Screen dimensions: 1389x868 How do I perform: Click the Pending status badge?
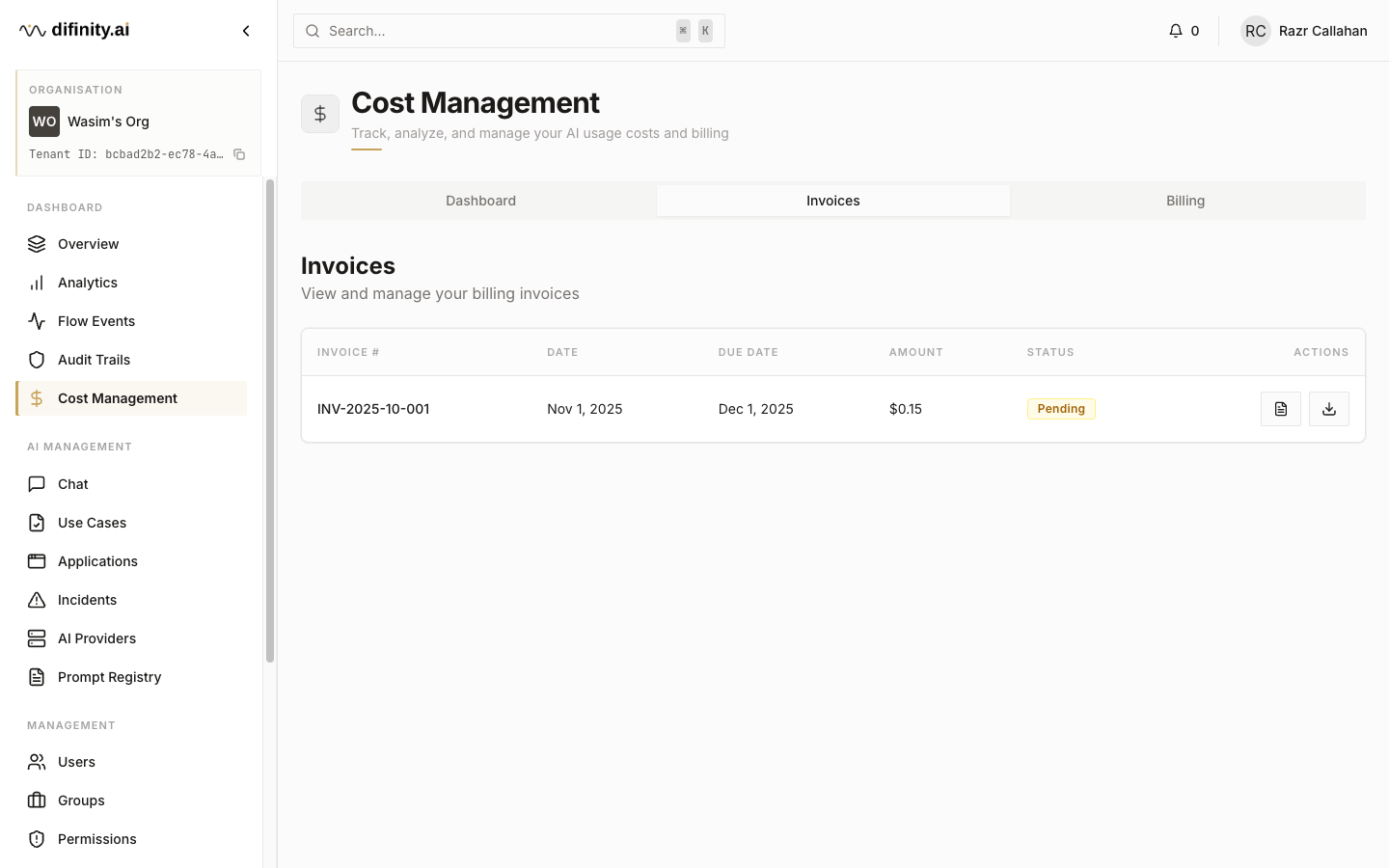tap(1061, 409)
